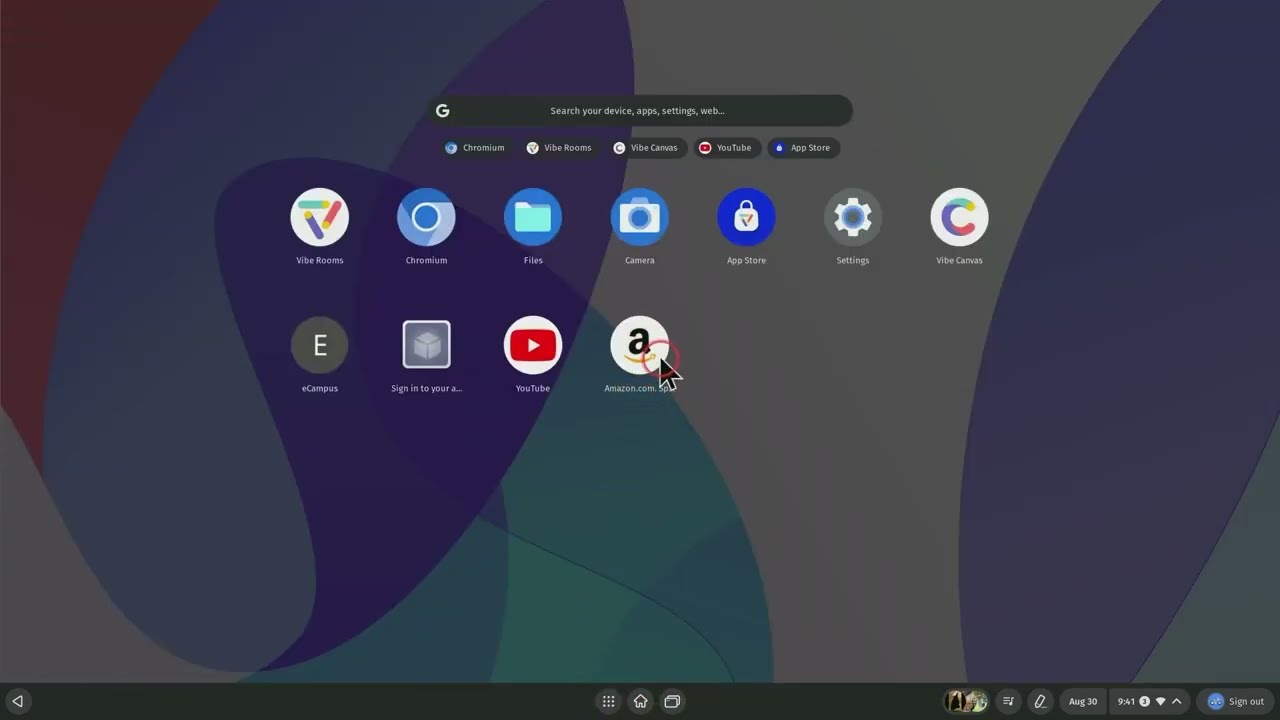Open the 'Sign in to your a...' shortcut
Viewport: 1280px width, 720px height.
(426, 346)
